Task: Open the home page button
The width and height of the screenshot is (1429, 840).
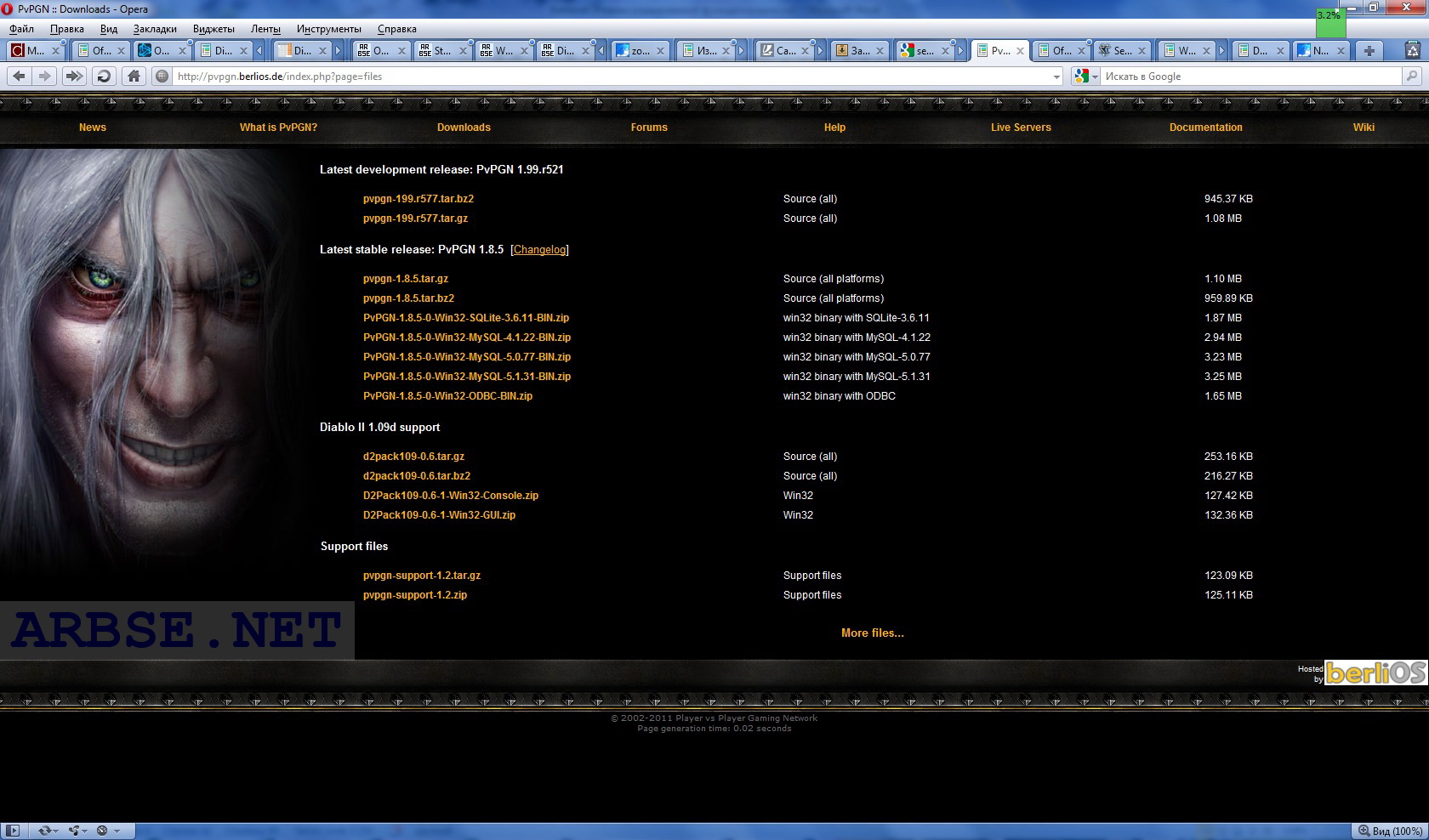Action: pyautogui.click(x=134, y=76)
